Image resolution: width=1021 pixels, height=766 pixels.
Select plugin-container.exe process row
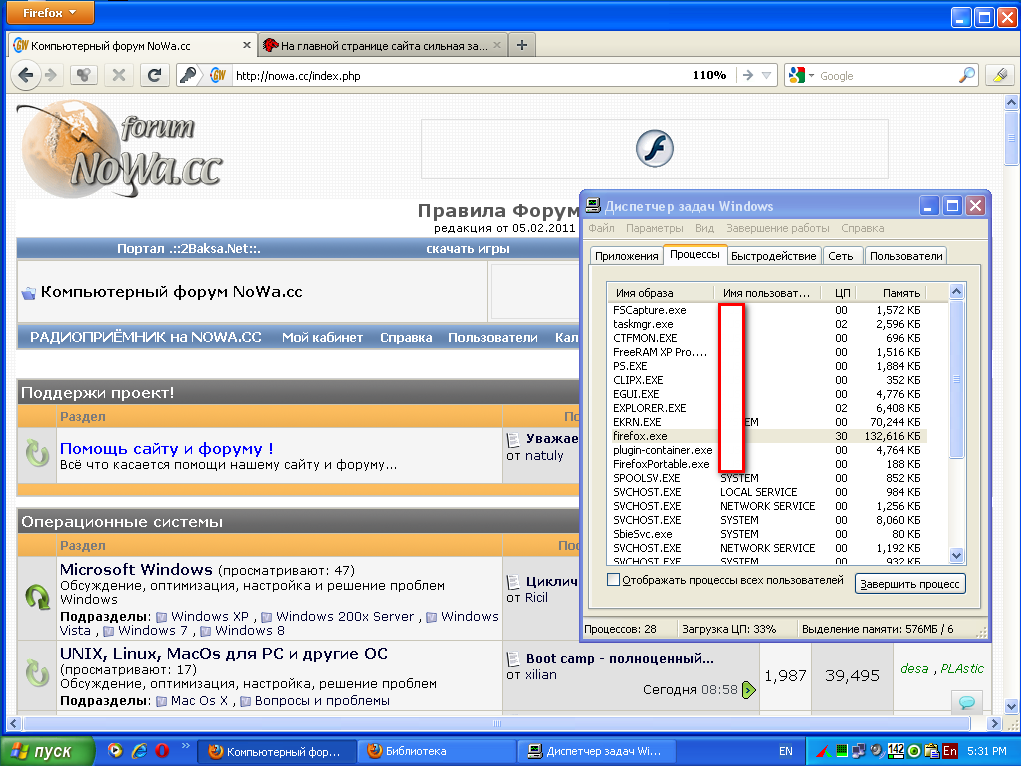click(767, 450)
